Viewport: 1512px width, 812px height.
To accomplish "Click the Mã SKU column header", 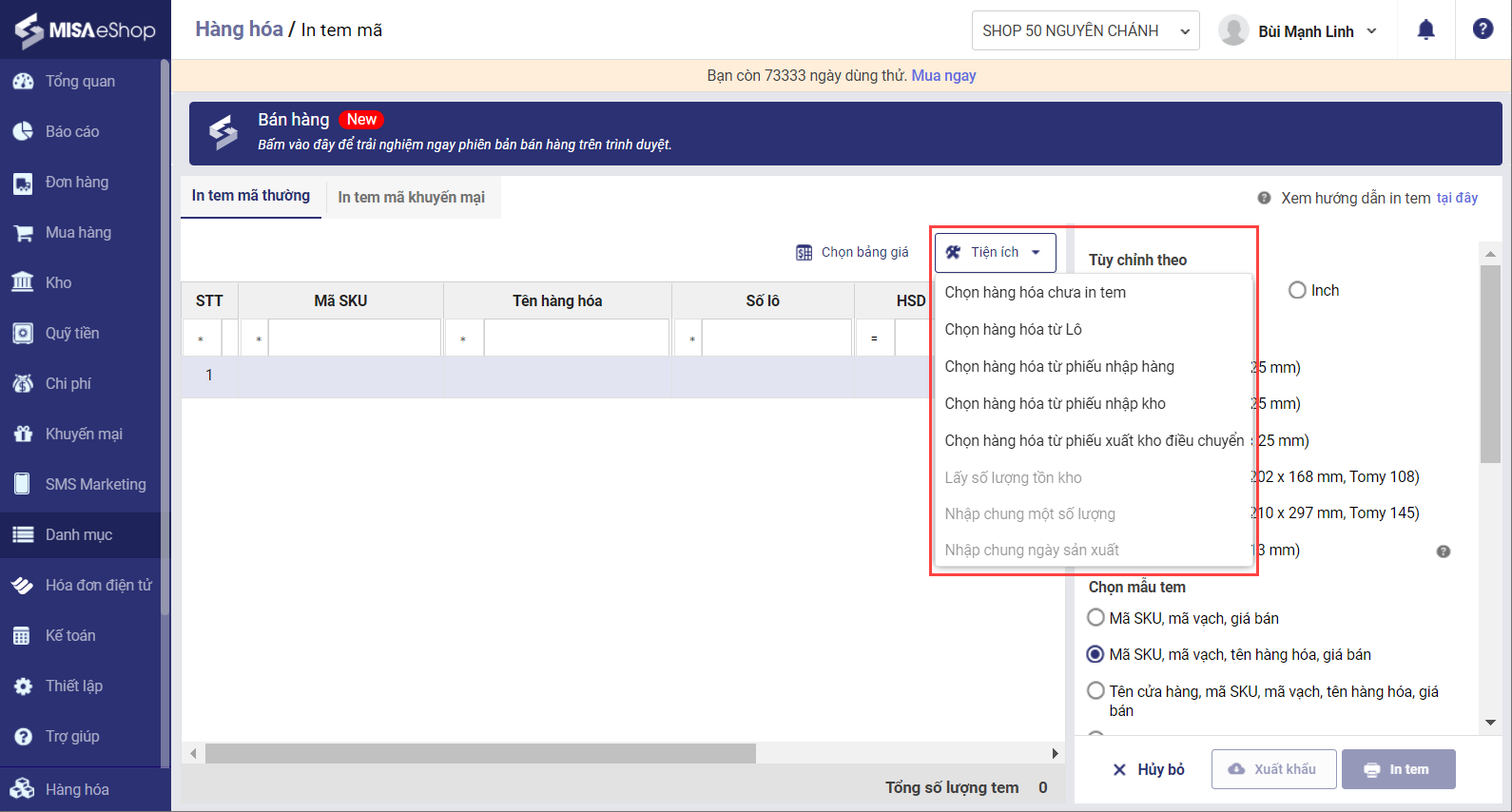I will (340, 301).
